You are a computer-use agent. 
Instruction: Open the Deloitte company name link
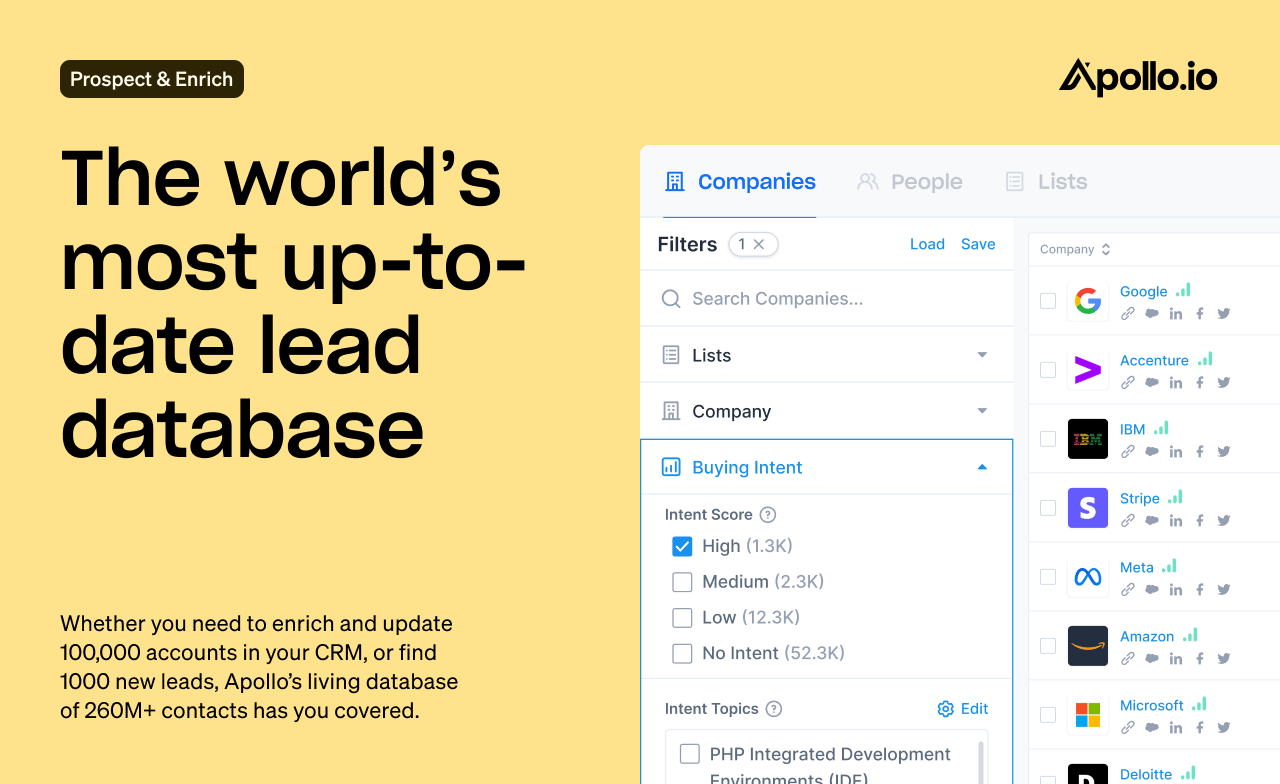[1146, 774]
